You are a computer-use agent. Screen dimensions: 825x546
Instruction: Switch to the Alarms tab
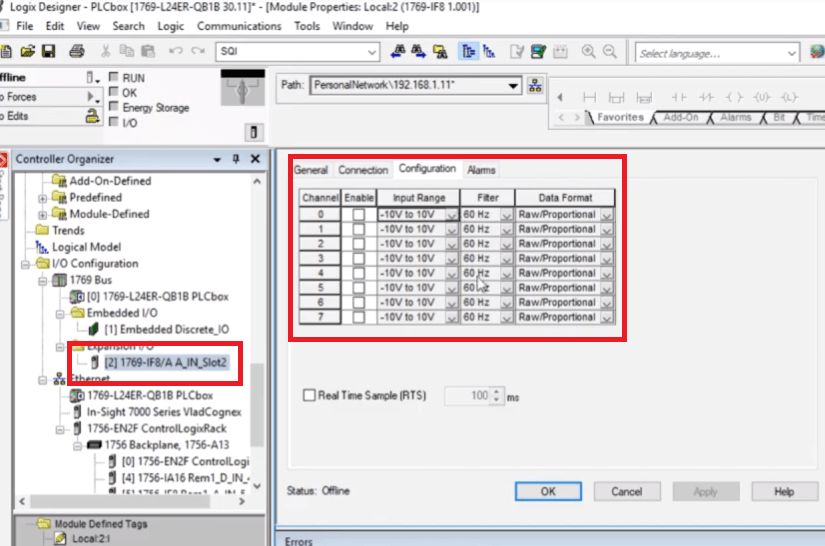481,170
